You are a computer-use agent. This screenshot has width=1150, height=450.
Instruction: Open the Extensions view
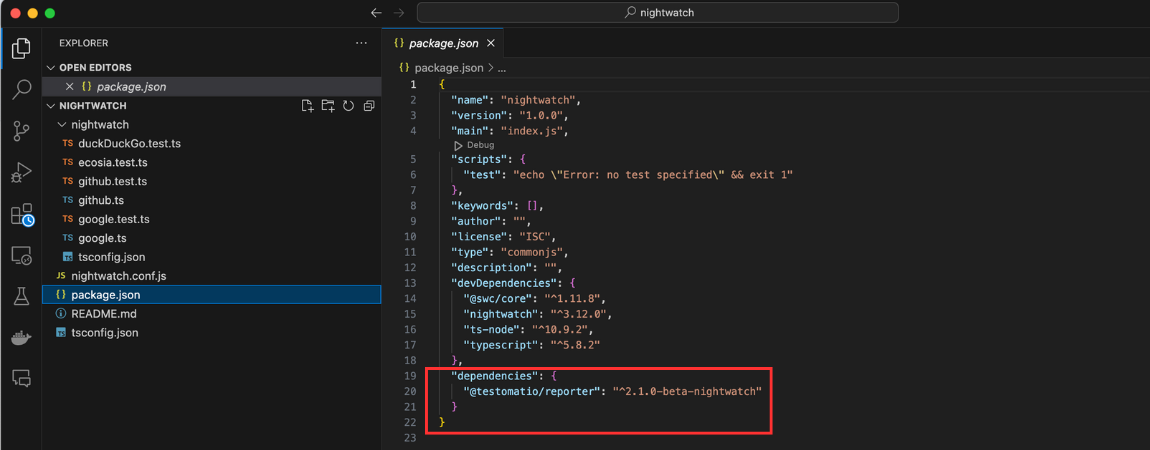pos(21,214)
